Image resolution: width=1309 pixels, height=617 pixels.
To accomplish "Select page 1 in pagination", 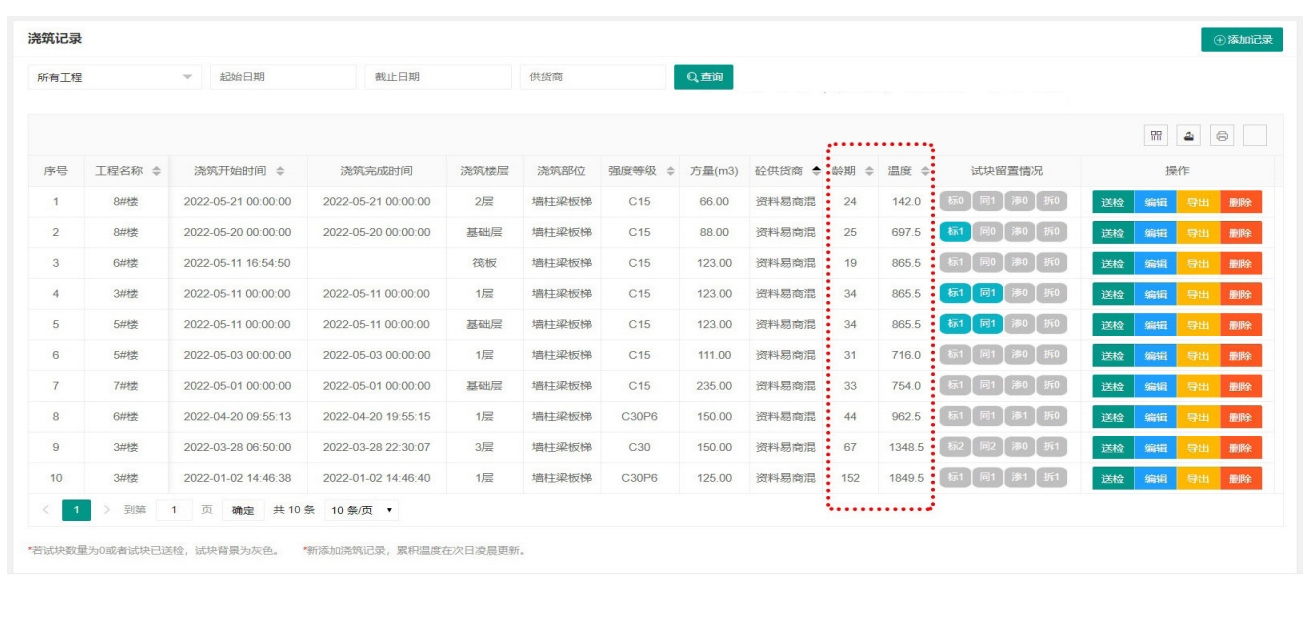I will point(71,510).
